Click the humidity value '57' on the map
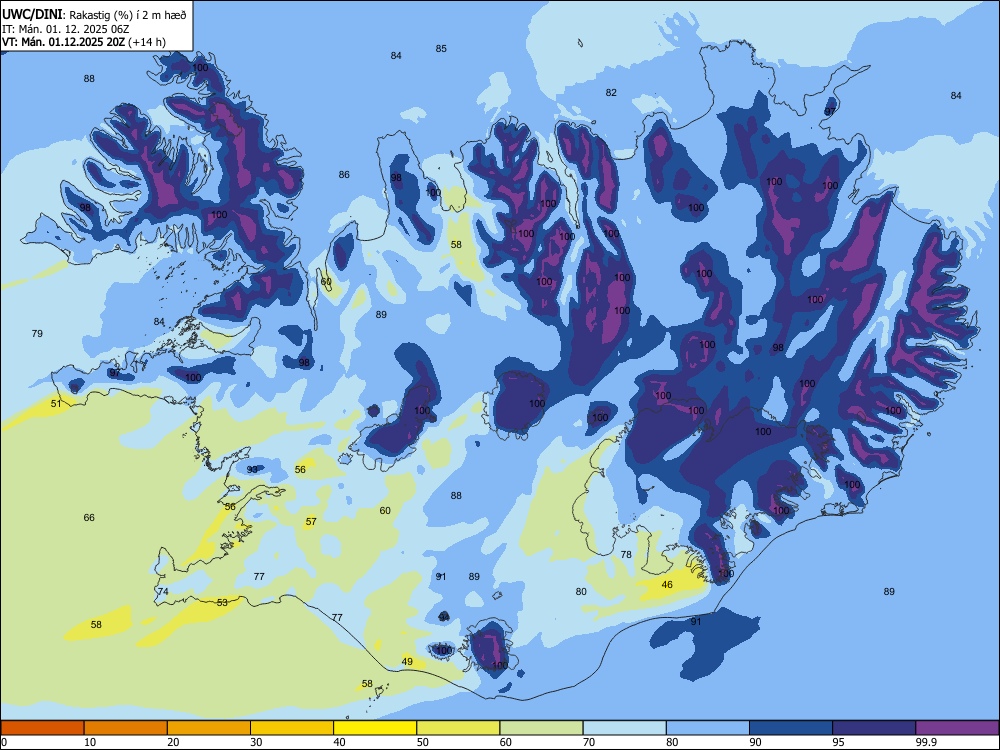The image size is (1000, 750). click(x=311, y=521)
